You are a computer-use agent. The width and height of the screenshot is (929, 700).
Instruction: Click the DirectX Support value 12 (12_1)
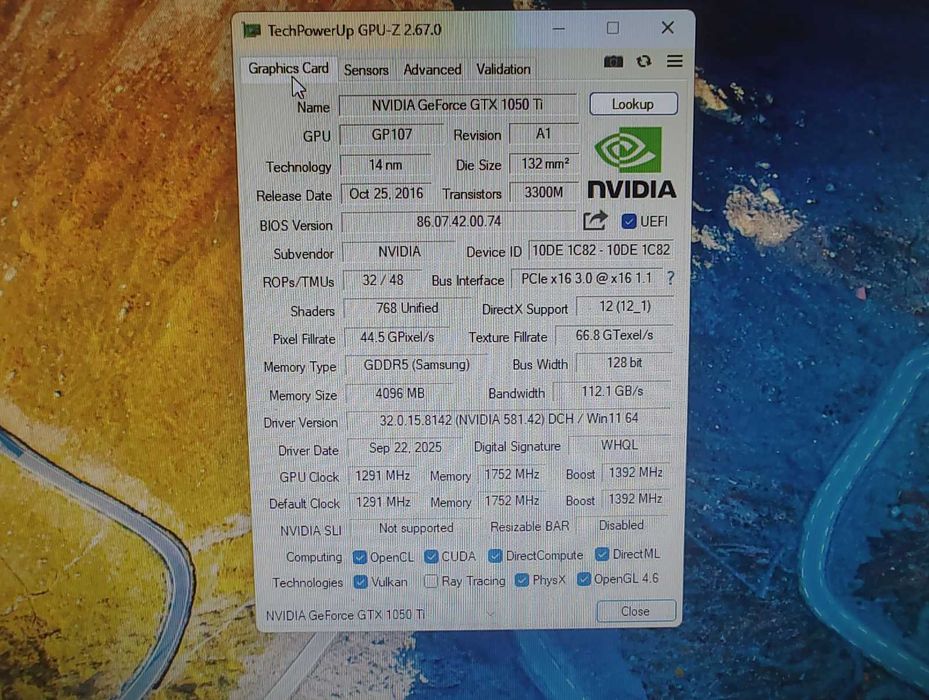coord(625,306)
